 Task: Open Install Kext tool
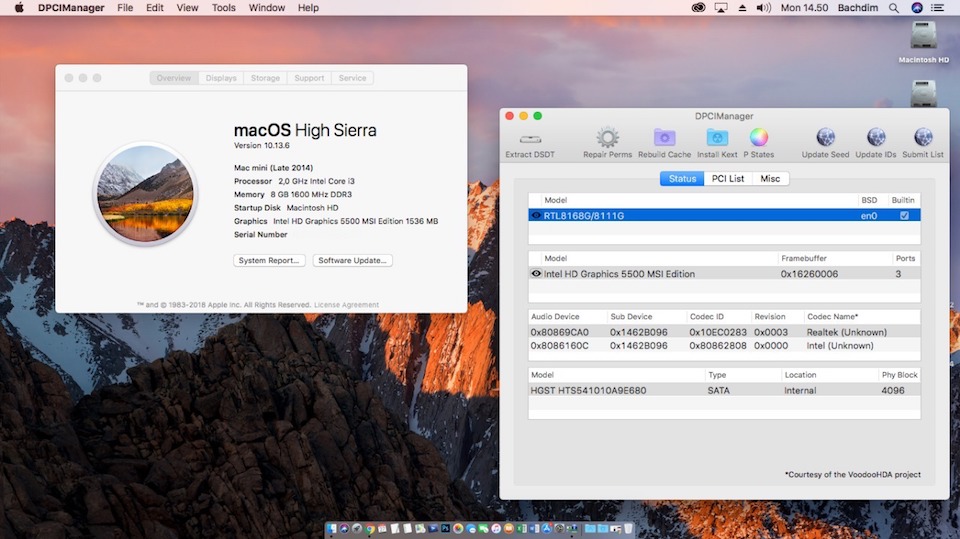coord(717,143)
